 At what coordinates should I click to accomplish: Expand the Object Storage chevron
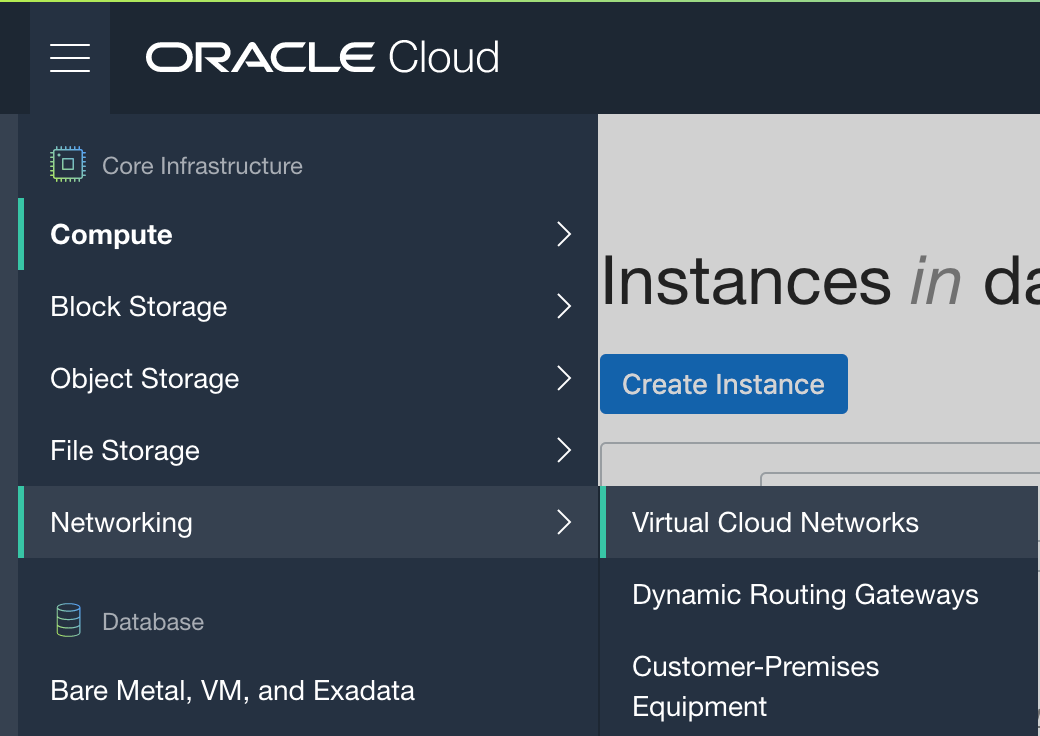point(564,379)
